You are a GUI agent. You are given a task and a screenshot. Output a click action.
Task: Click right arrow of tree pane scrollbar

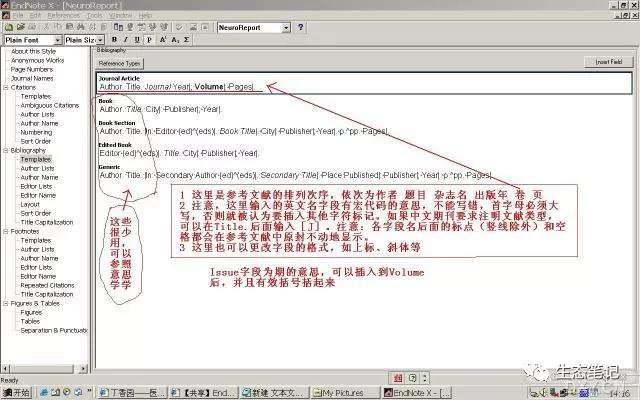(x=83, y=369)
